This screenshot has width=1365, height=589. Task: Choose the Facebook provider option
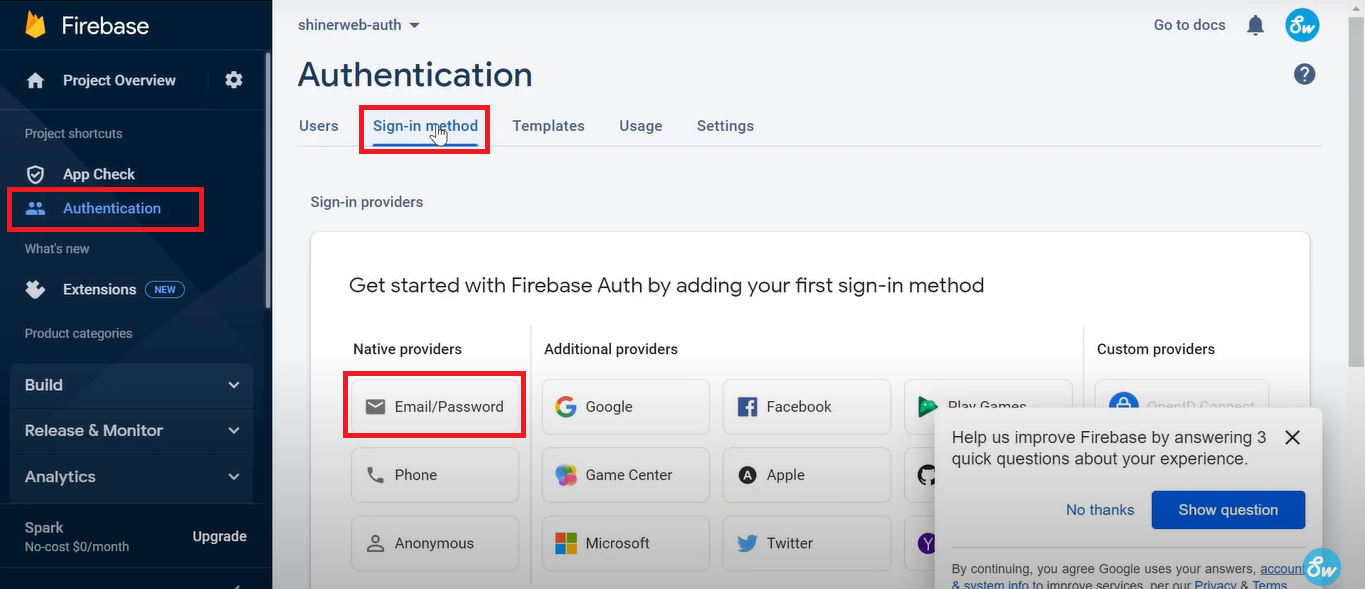point(806,406)
